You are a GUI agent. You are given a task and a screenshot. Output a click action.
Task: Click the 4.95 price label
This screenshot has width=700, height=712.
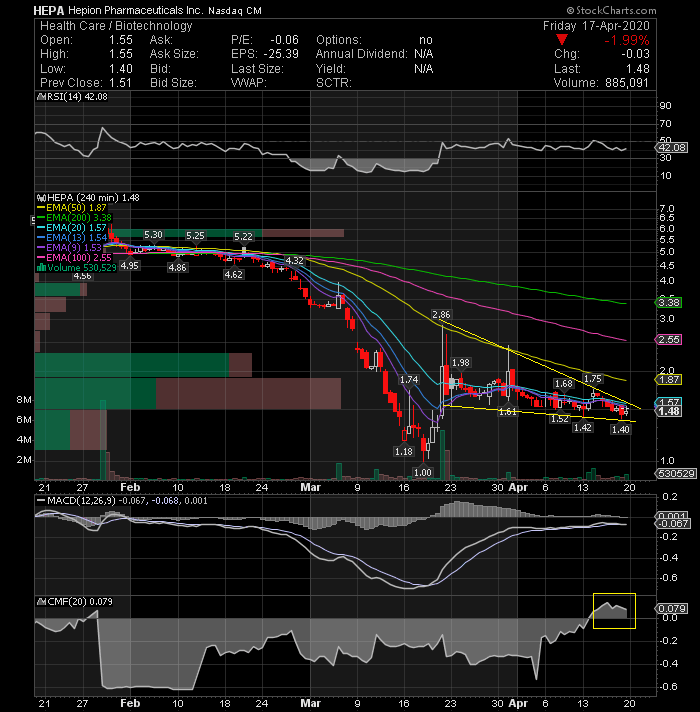pyautogui.click(x=129, y=266)
